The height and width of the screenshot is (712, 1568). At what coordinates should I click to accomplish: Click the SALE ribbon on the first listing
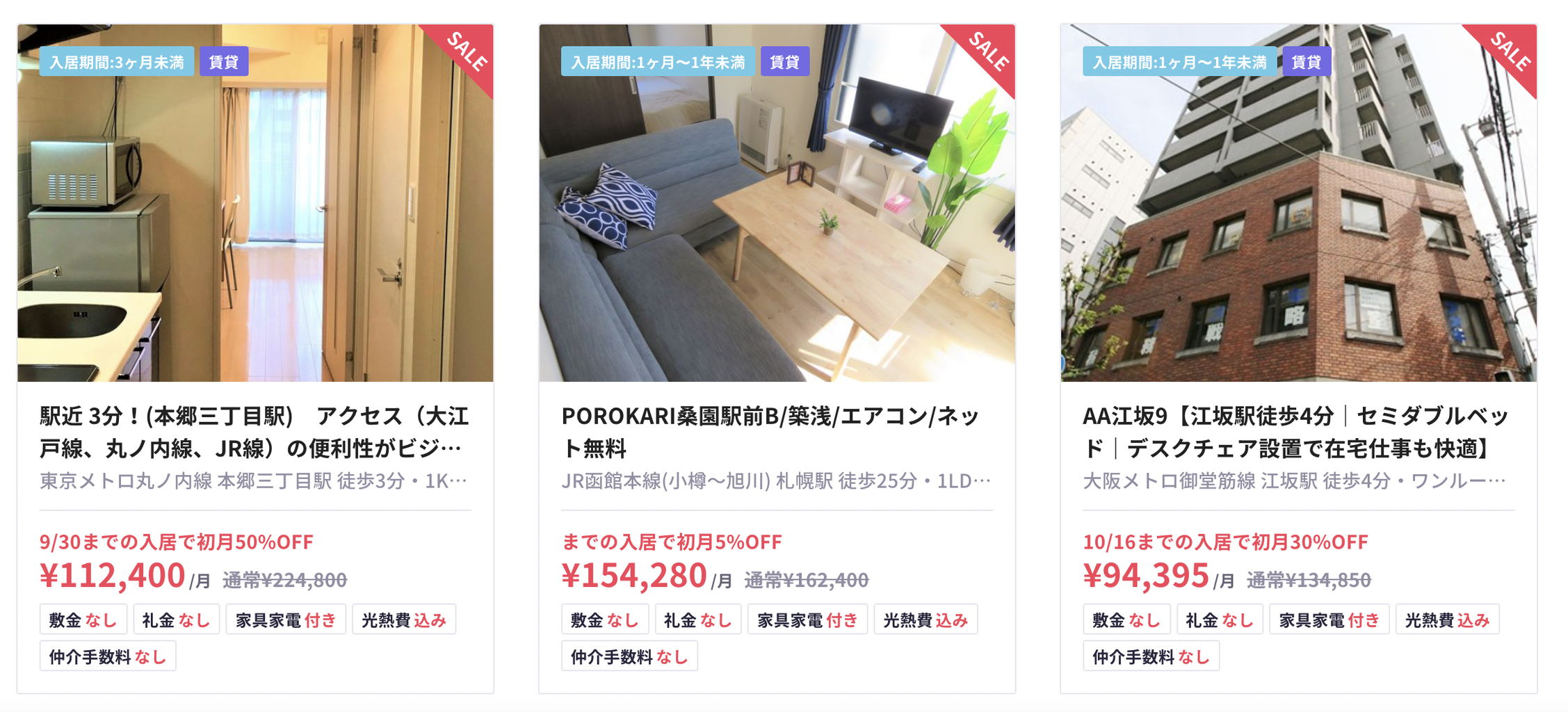[x=464, y=53]
